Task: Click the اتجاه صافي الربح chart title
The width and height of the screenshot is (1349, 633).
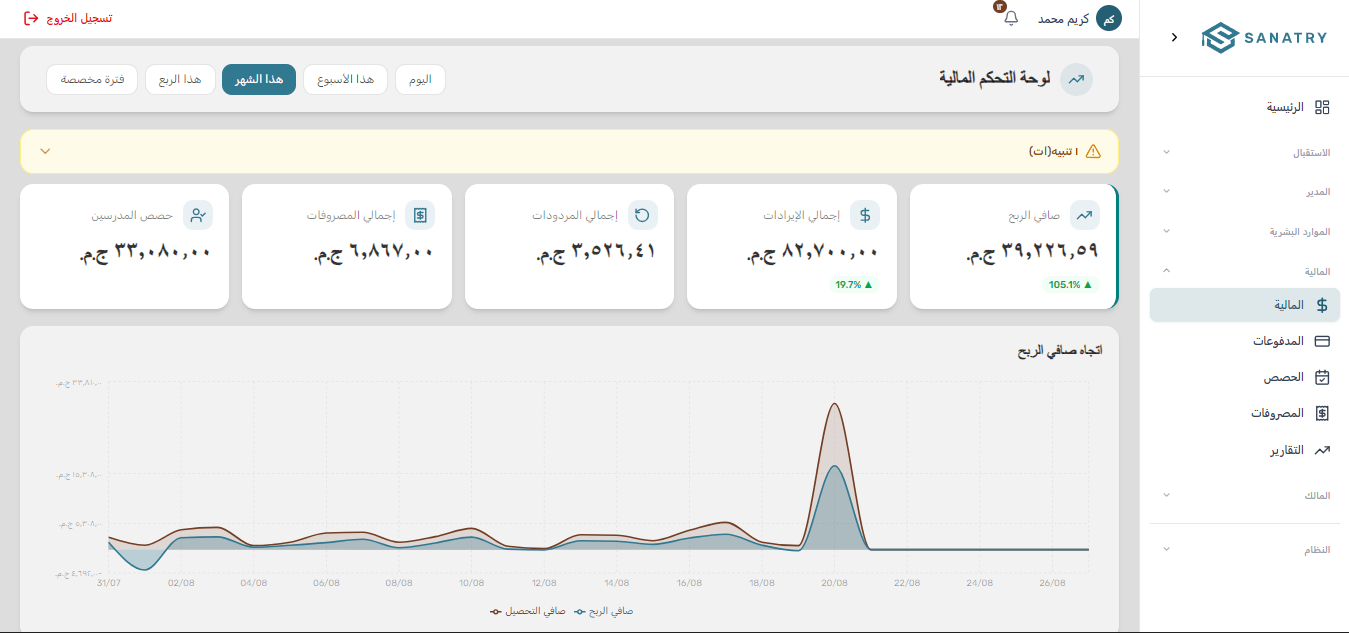Action: tap(1060, 351)
